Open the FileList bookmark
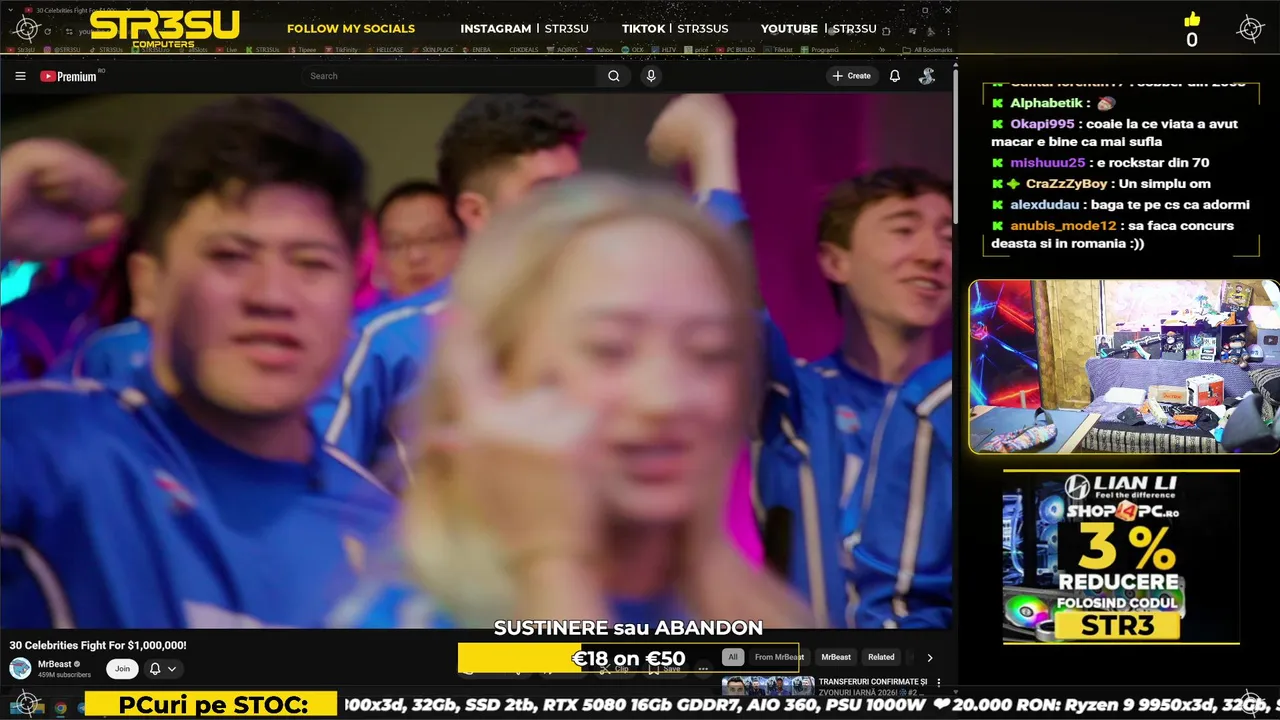The height and width of the screenshot is (720, 1280). (x=778, y=49)
